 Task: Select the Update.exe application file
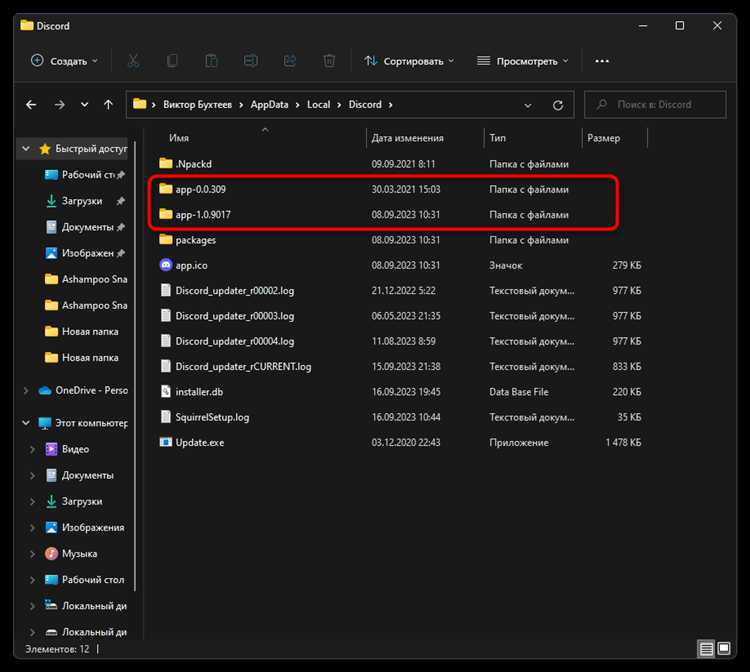pos(192,442)
